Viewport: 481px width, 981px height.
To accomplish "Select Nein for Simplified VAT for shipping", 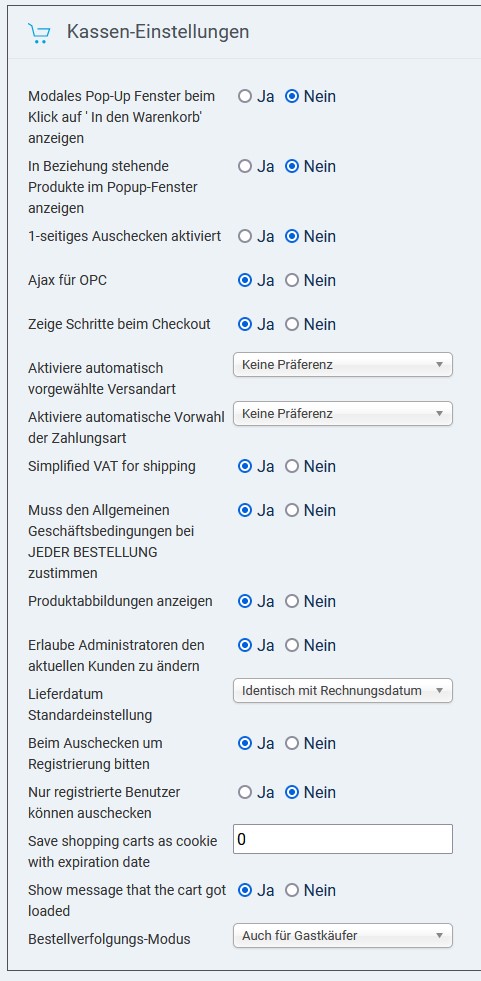I will click(x=292, y=466).
